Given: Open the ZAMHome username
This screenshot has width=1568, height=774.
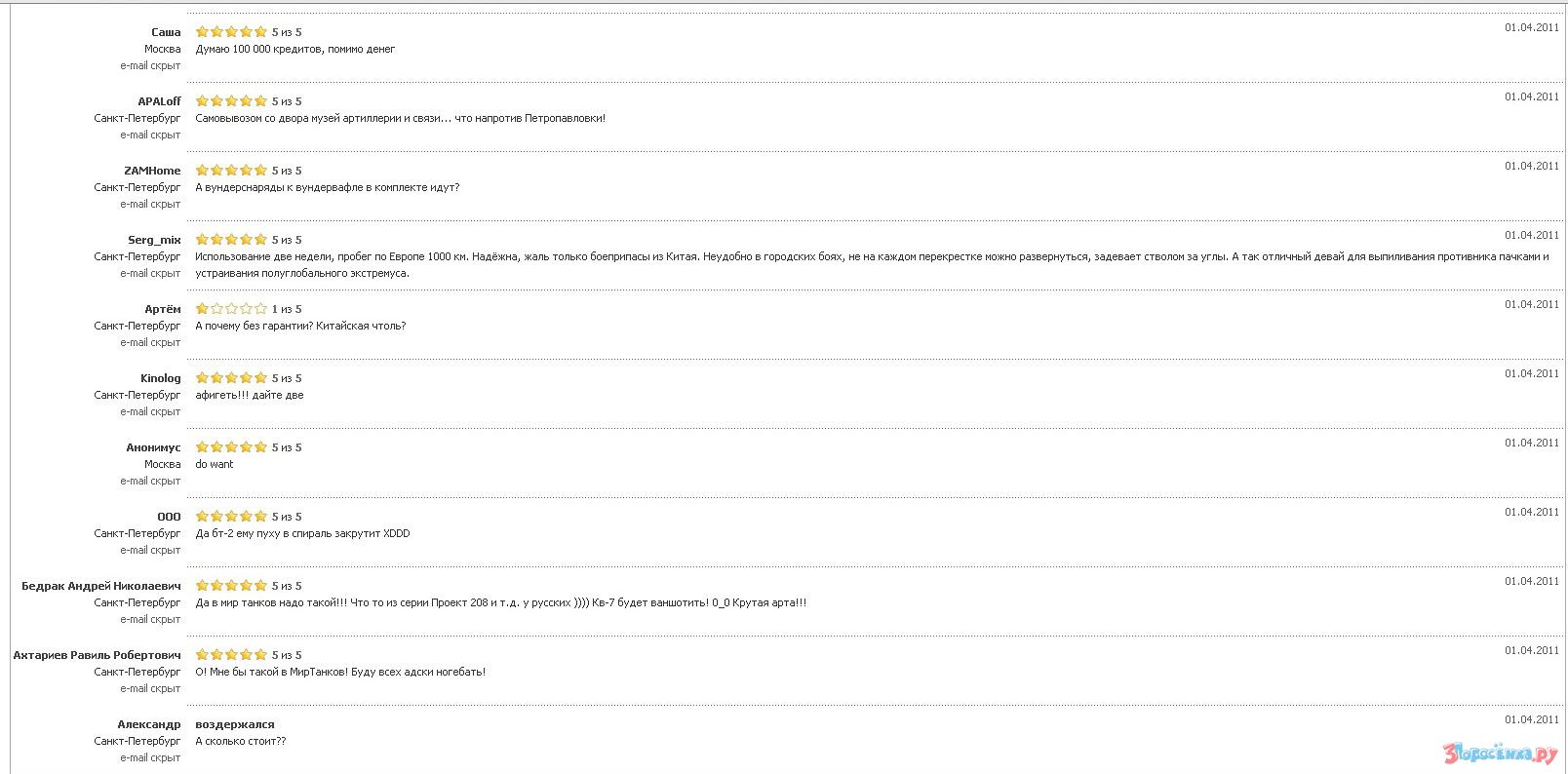Looking at the screenshot, I should click(152, 171).
